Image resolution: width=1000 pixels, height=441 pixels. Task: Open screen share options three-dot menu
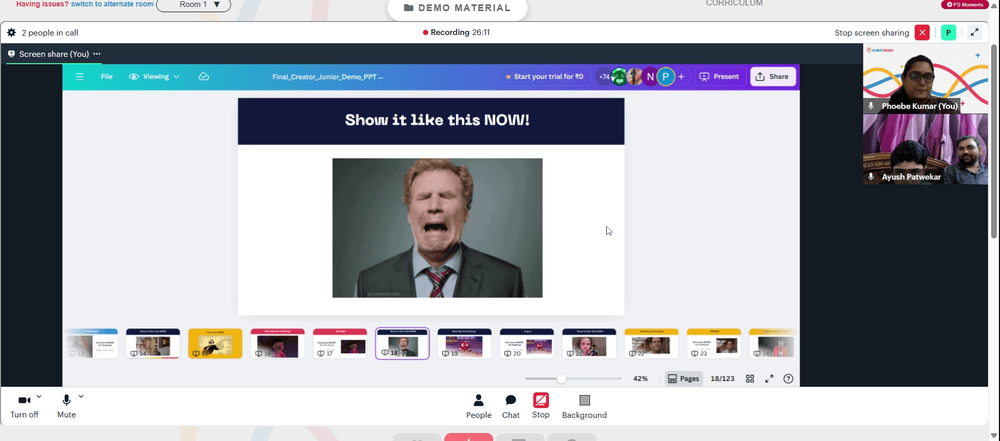(x=97, y=54)
